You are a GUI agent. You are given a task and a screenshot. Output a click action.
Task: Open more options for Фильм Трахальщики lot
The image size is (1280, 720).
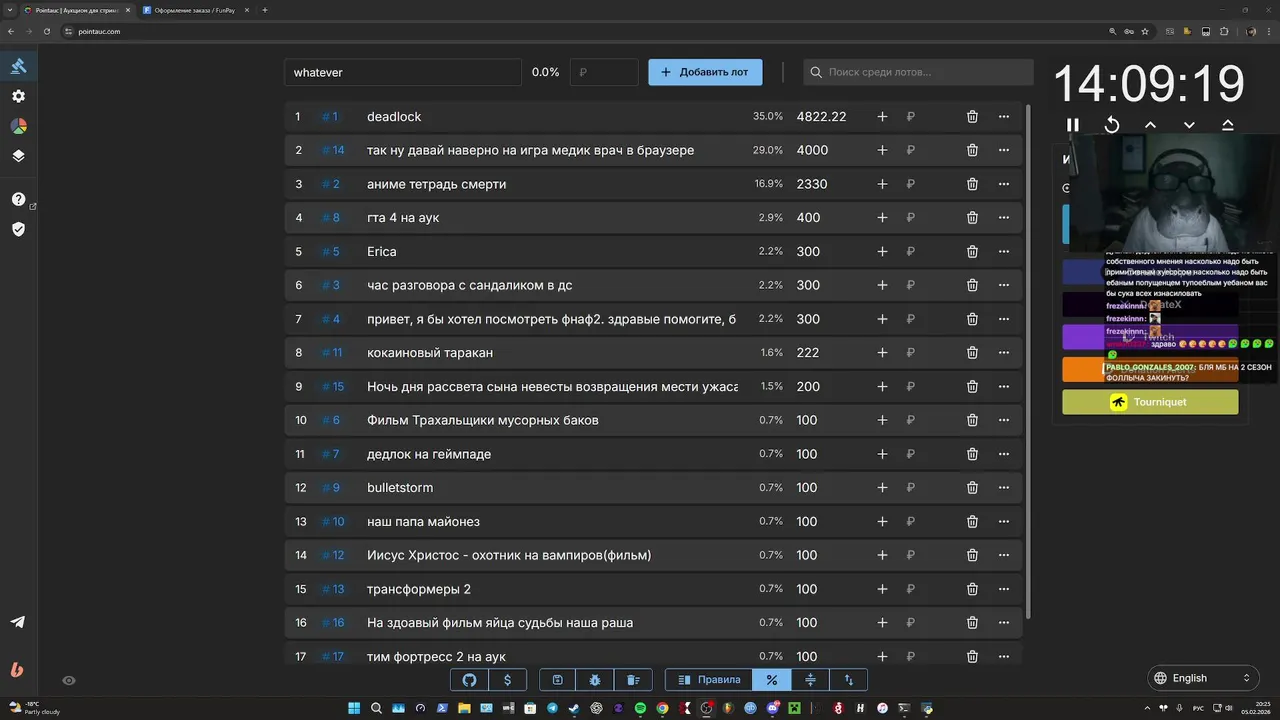point(1004,420)
